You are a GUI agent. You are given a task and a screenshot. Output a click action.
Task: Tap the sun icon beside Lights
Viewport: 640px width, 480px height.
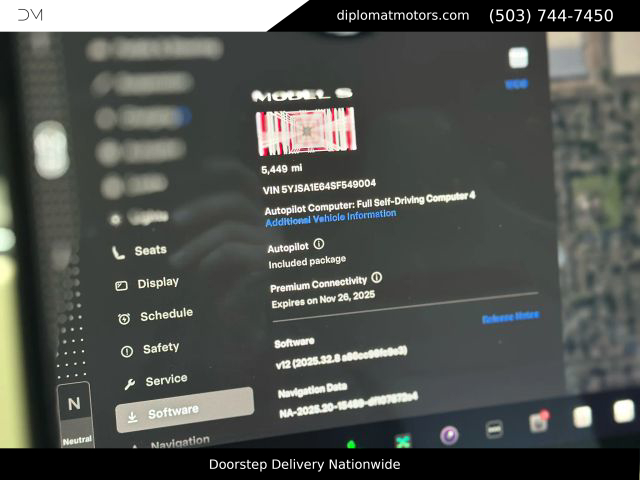coord(116,220)
